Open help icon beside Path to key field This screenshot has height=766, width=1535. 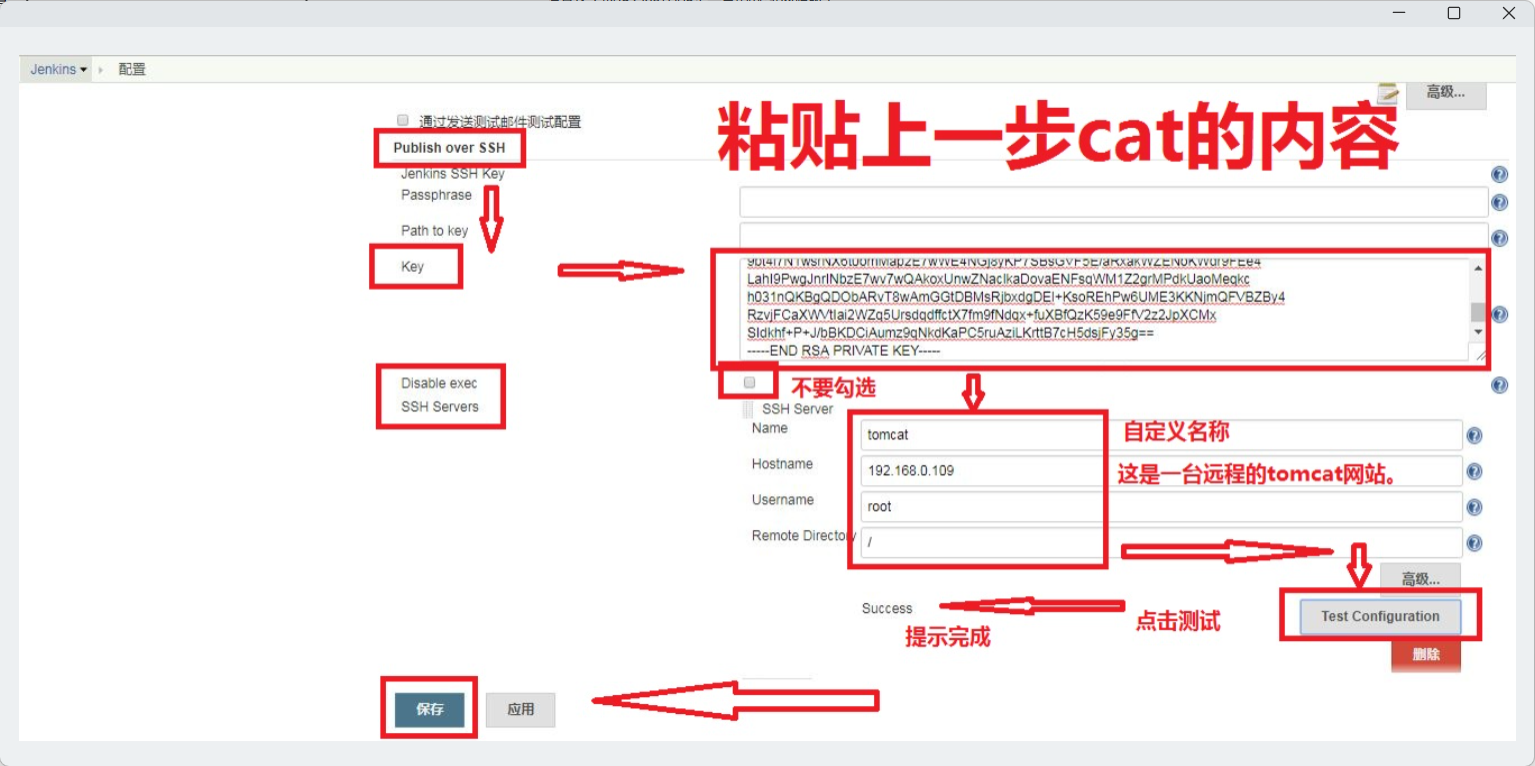tap(1499, 238)
